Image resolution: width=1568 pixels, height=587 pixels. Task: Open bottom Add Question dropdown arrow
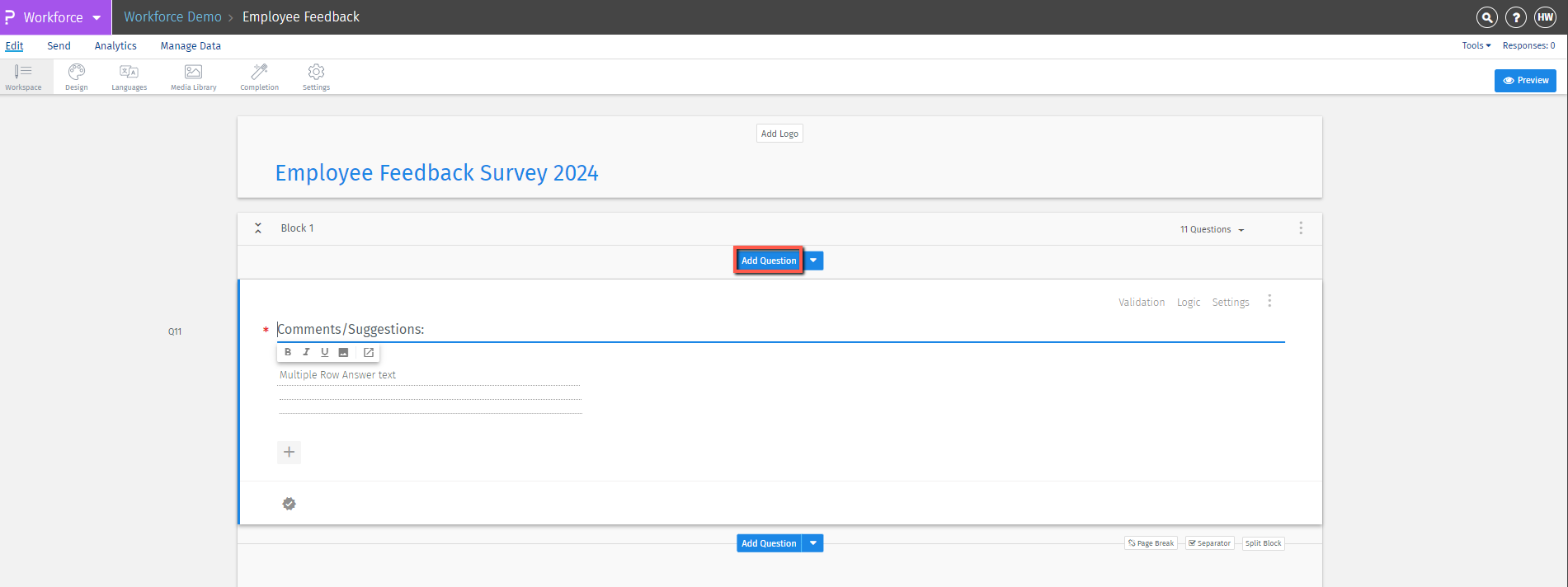pyautogui.click(x=813, y=543)
